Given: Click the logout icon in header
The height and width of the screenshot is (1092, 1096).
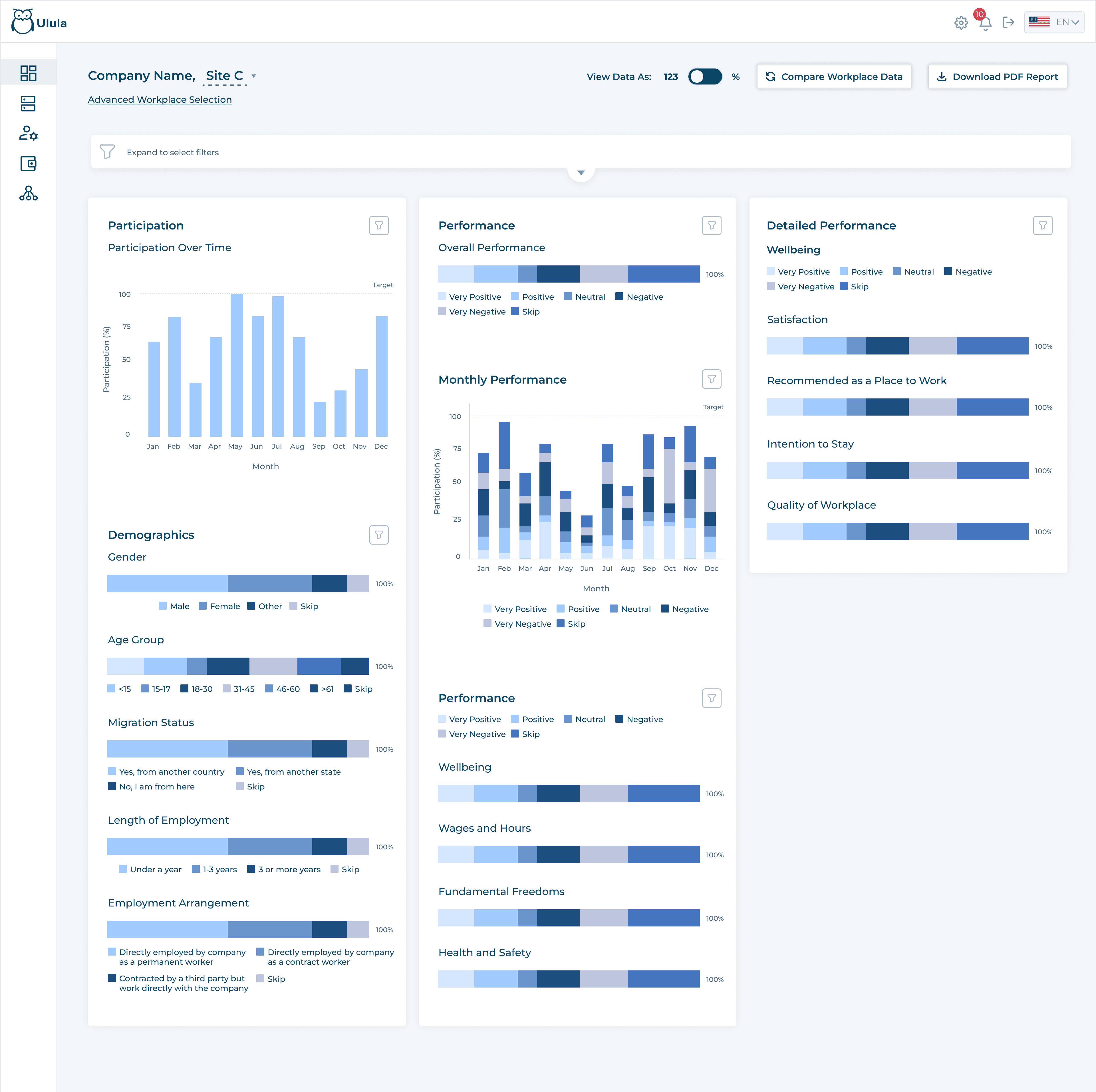Looking at the screenshot, I should point(1008,22).
